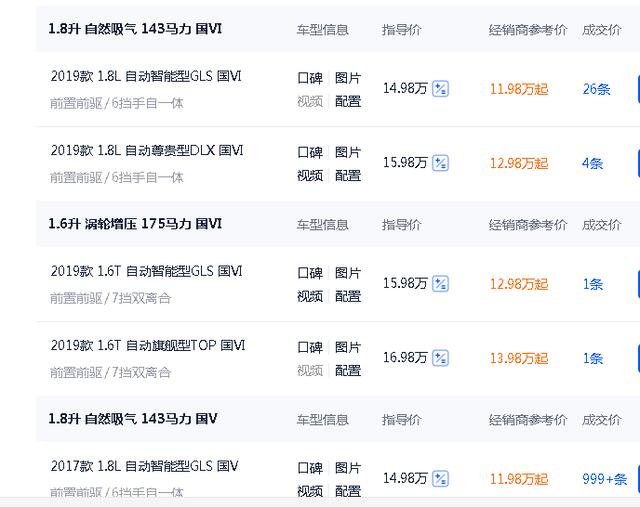640x507 pixels.
Task: Click 11.98万起 dealer price for 2019款 1.8L GLS
Action: (519, 89)
